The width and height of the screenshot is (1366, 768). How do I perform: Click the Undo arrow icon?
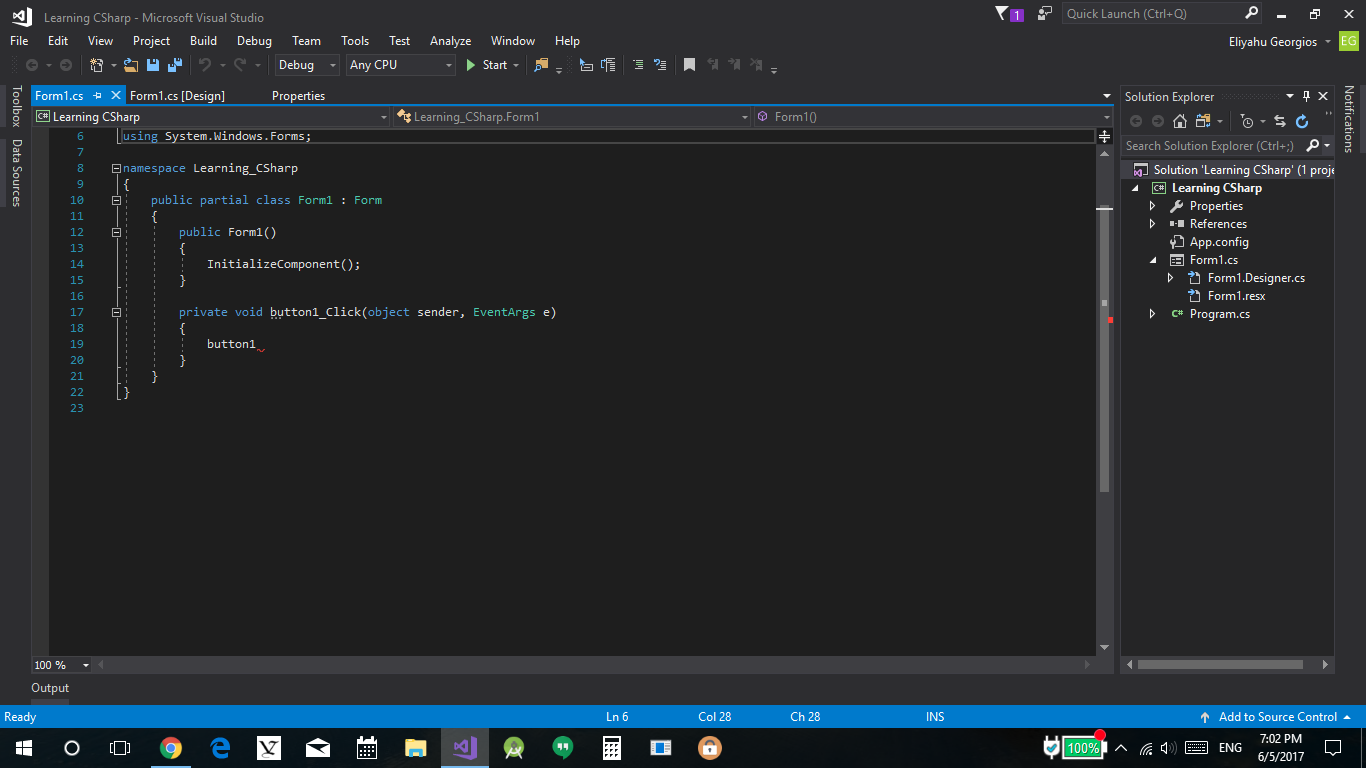pos(204,65)
